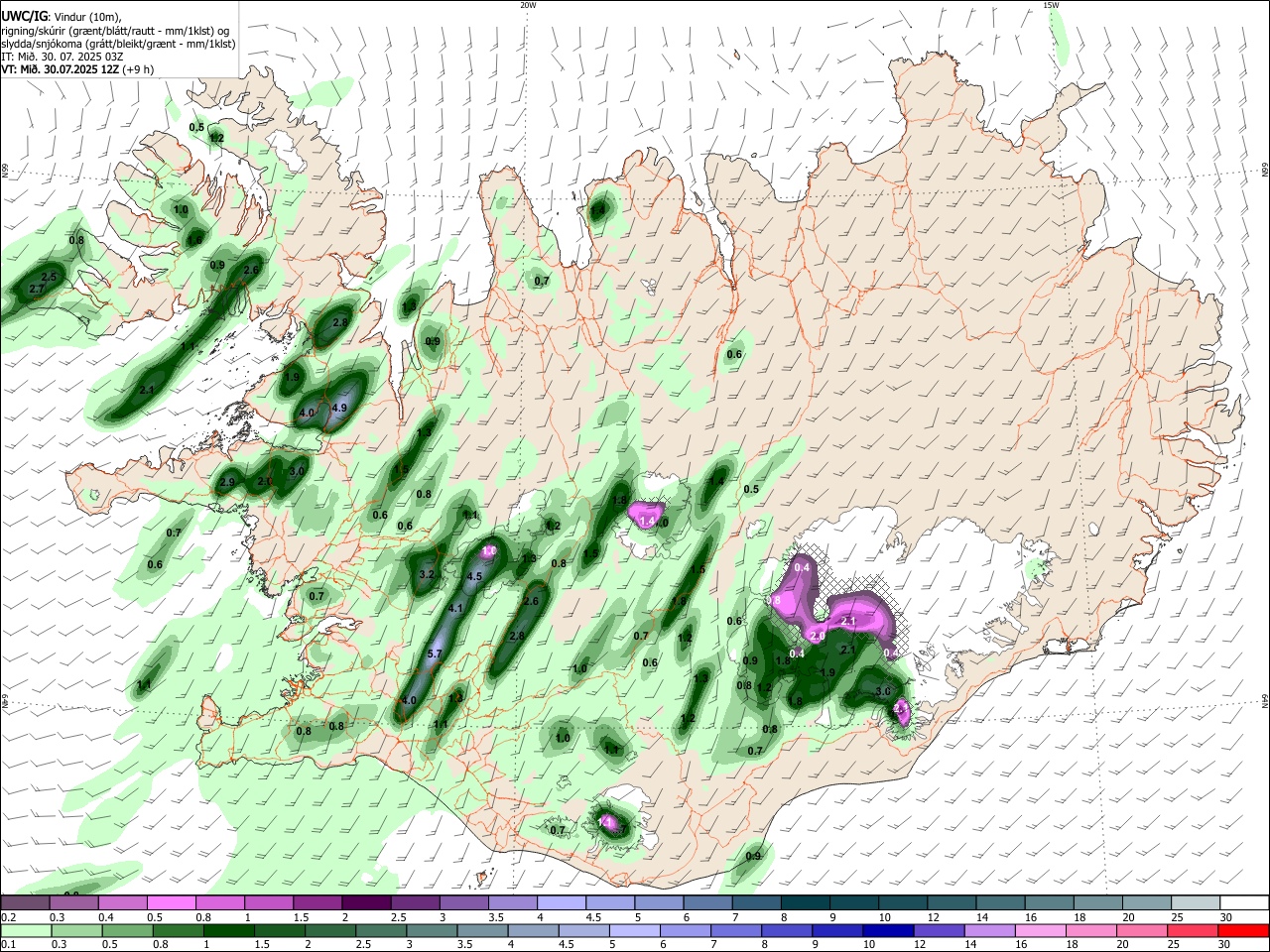Click the 2.7 precipitation value on the map
Screen dimensions: 1270x952
[x=37, y=289]
